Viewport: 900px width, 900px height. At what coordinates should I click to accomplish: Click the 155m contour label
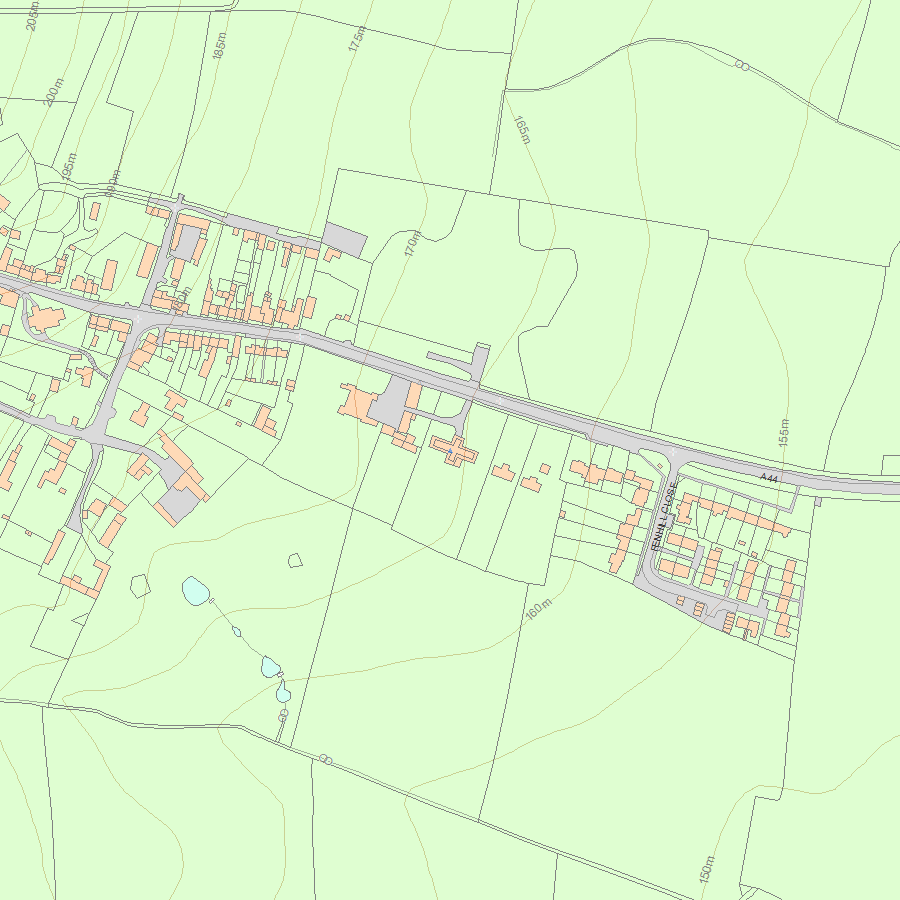pos(783,433)
